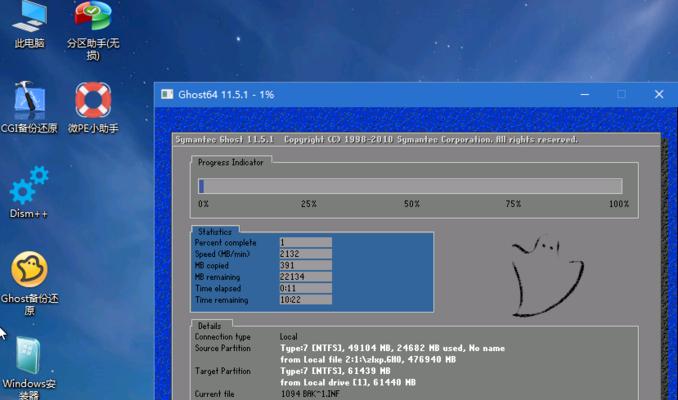The image size is (678, 400).
Task: Click the Statistics group label
Action: point(215,232)
